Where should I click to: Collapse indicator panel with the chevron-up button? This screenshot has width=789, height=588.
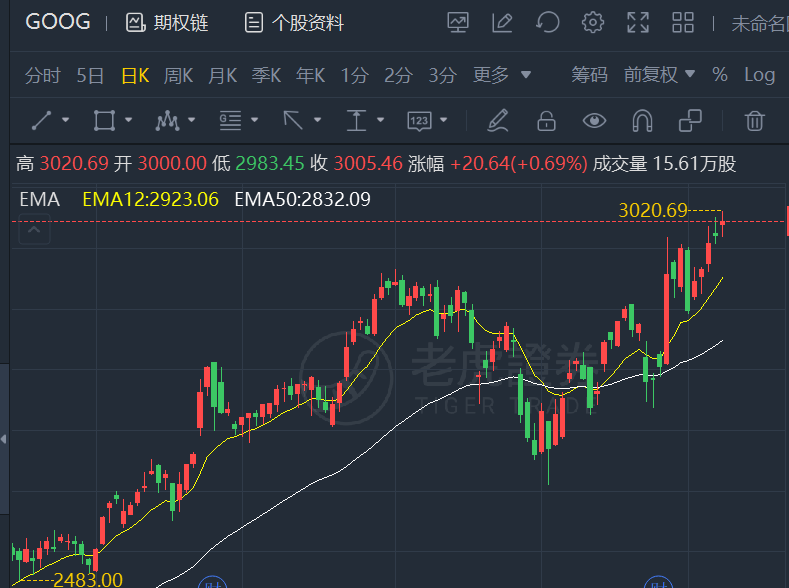34,230
